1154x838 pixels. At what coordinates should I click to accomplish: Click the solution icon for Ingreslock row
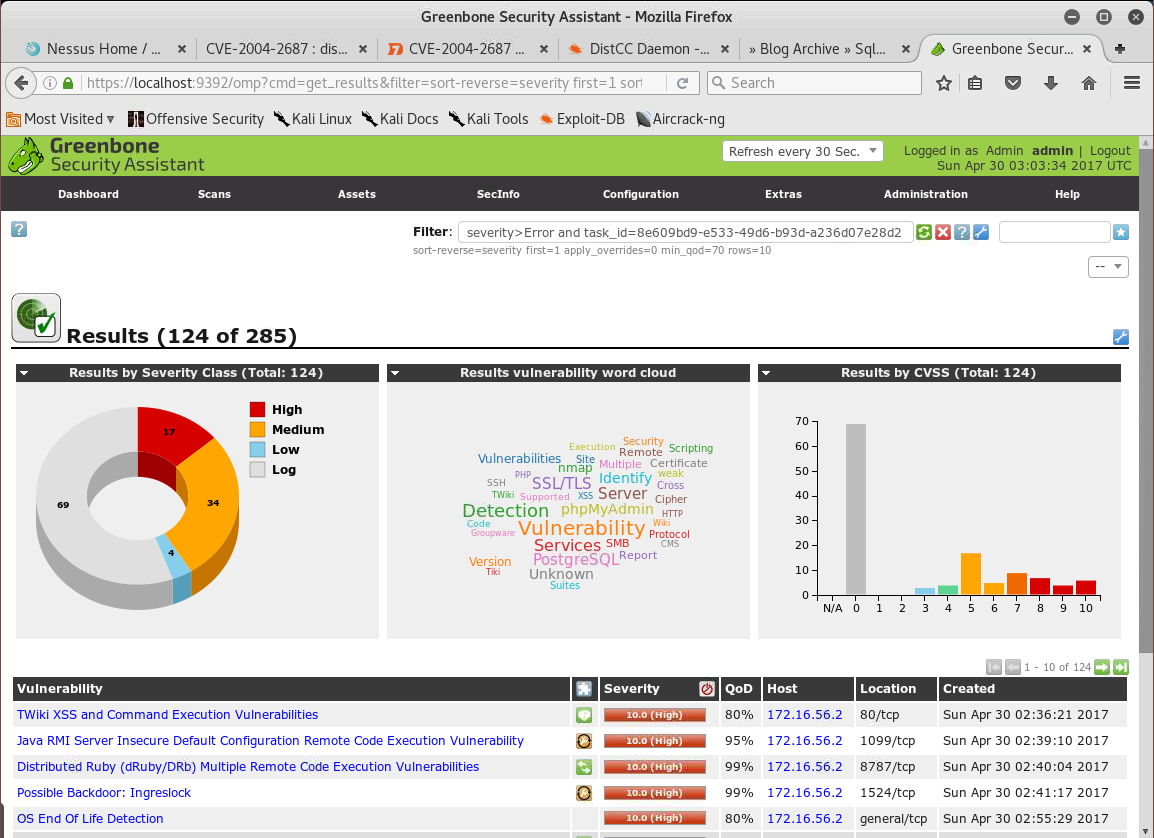[584, 793]
